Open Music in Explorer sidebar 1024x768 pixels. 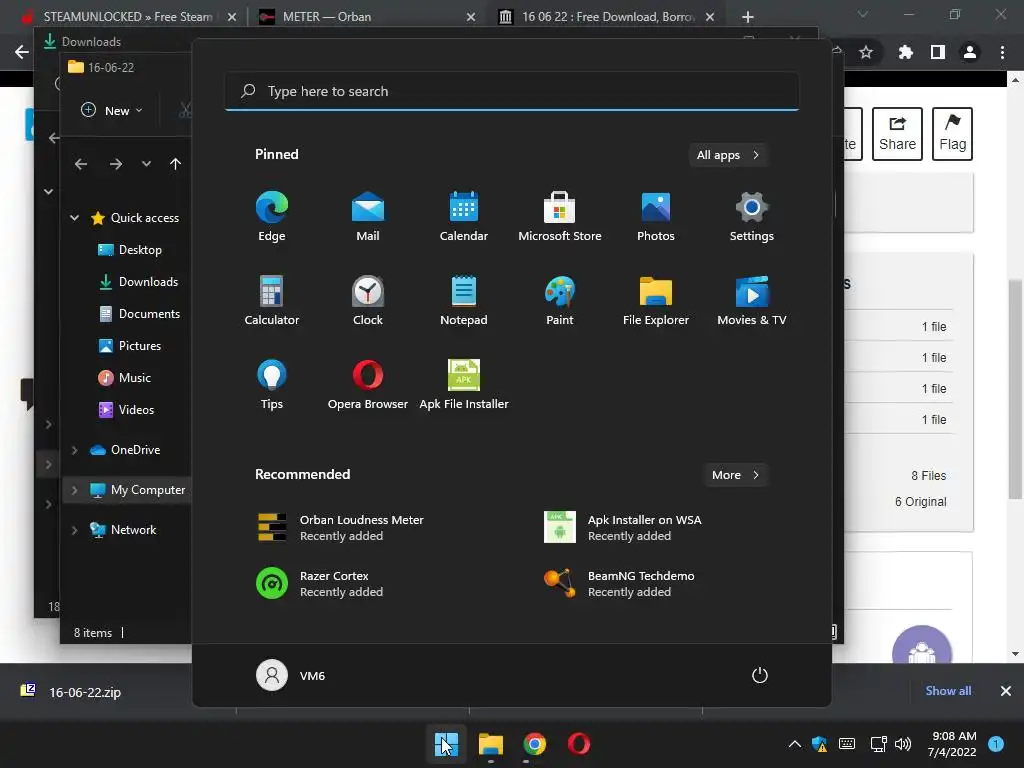click(x=124, y=377)
